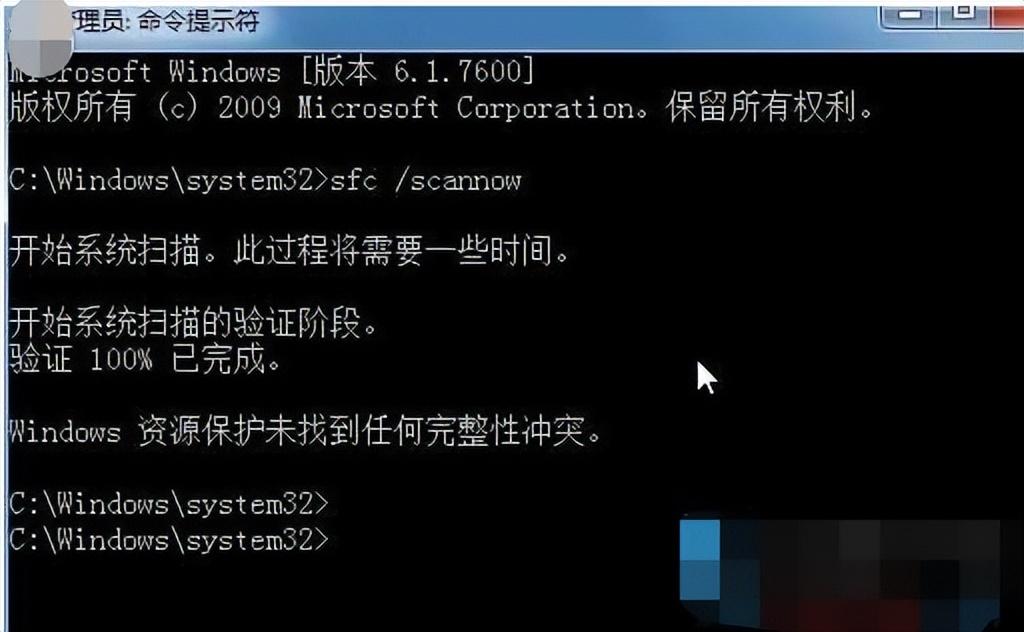Click the typed command sfc /scannow
1024x632 pixels.
426,180
